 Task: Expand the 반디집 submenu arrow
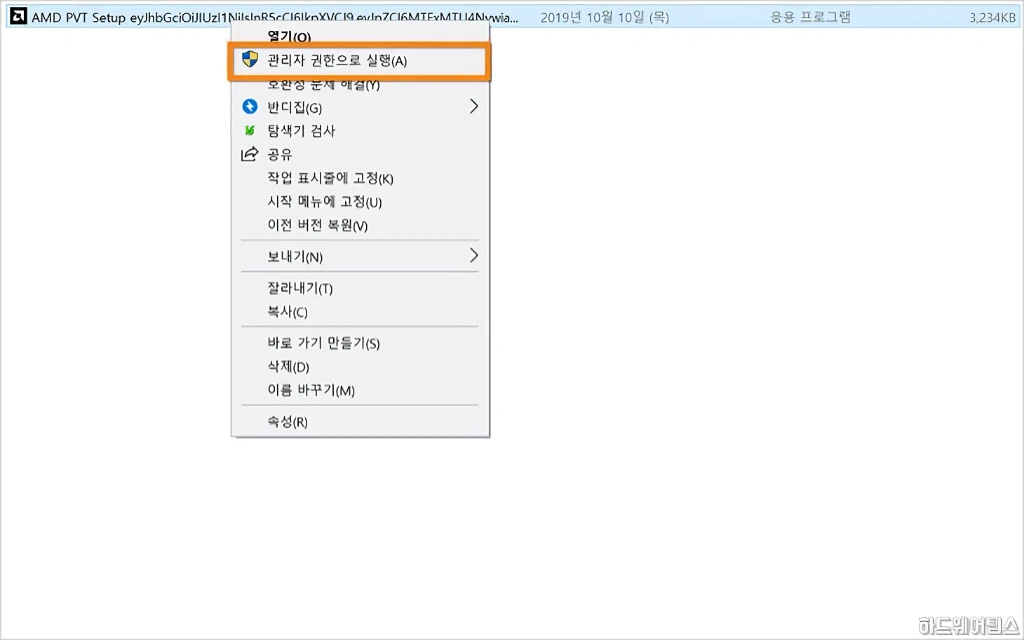pyautogui.click(x=474, y=106)
